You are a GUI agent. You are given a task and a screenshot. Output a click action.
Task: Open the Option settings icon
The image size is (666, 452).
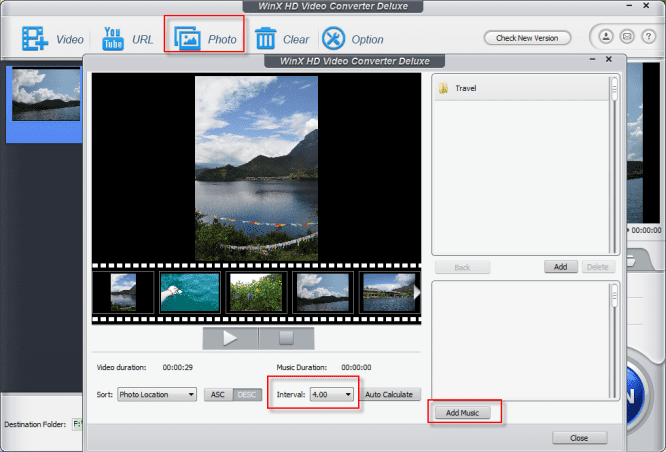click(333, 39)
